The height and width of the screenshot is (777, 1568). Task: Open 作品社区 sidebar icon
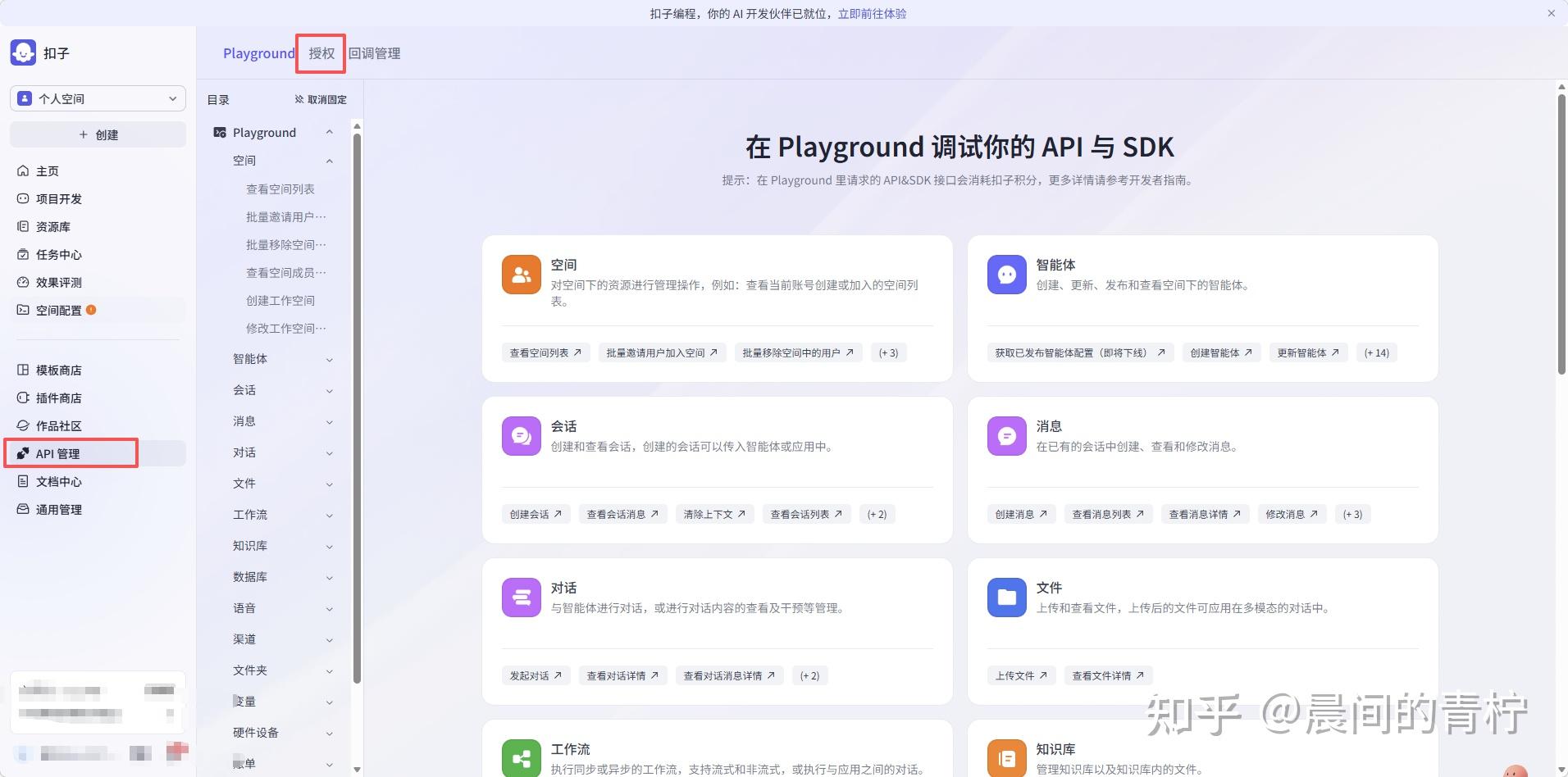coord(23,426)
